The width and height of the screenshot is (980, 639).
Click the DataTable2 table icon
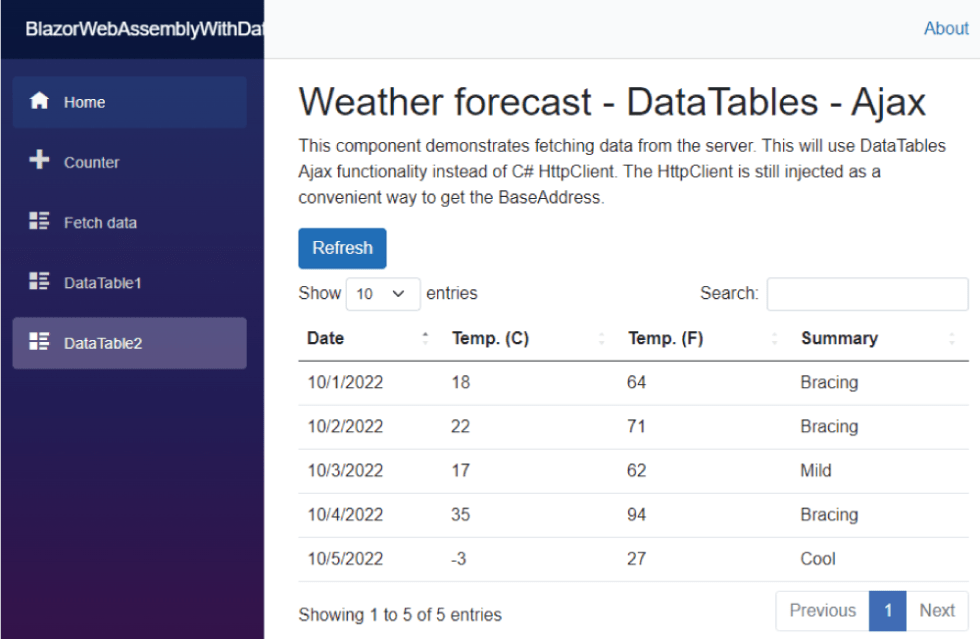coord(38,341)
